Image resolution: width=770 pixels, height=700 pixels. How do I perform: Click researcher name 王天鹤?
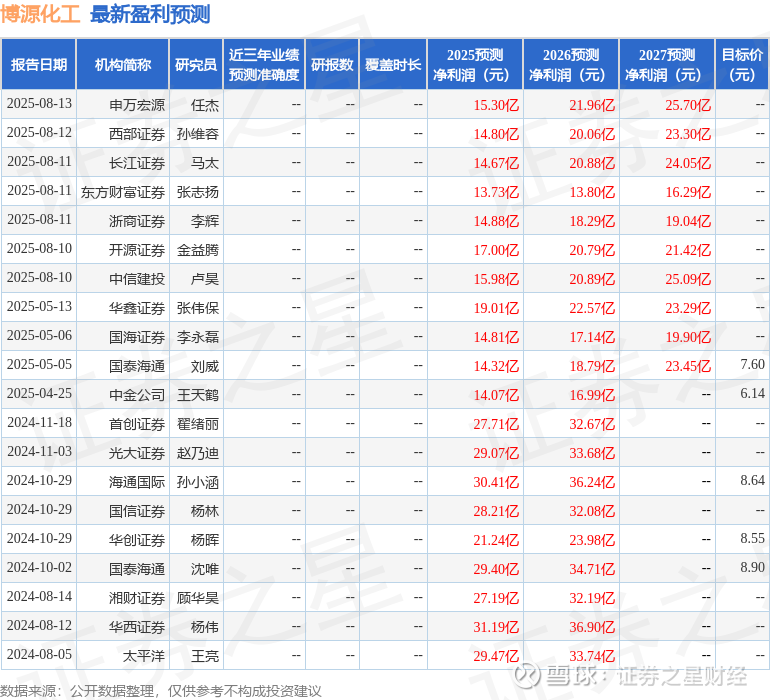tap(198, 395)
